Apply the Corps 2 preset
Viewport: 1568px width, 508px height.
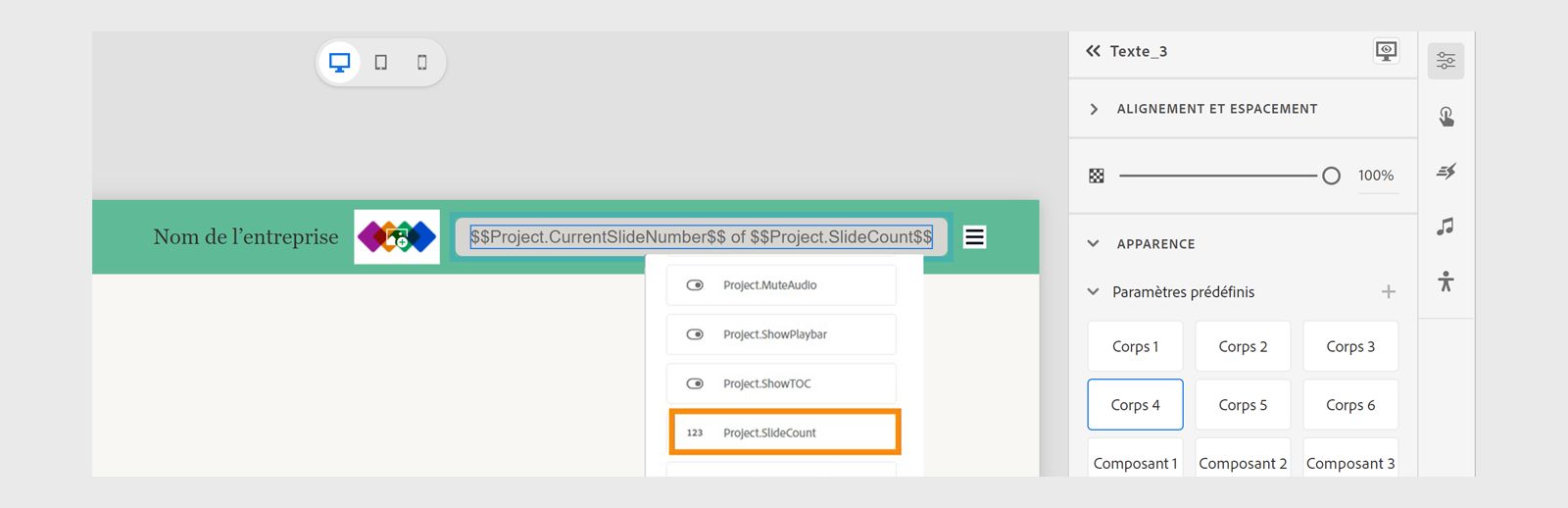[1243, 346]
